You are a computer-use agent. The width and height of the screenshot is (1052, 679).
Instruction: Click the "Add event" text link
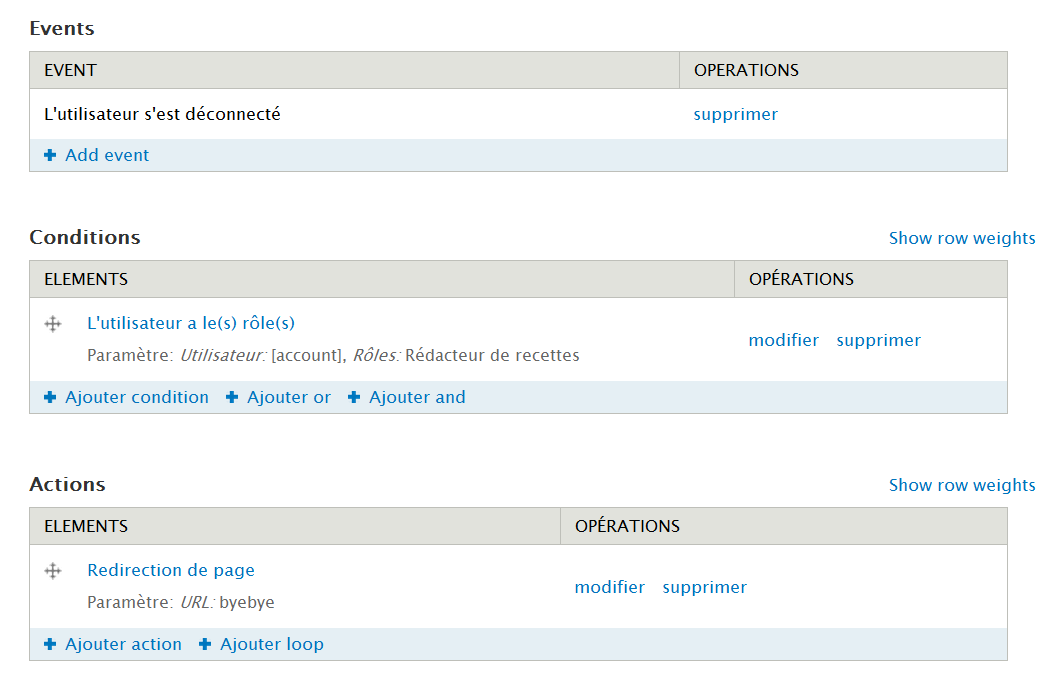[x=107, y=155]
